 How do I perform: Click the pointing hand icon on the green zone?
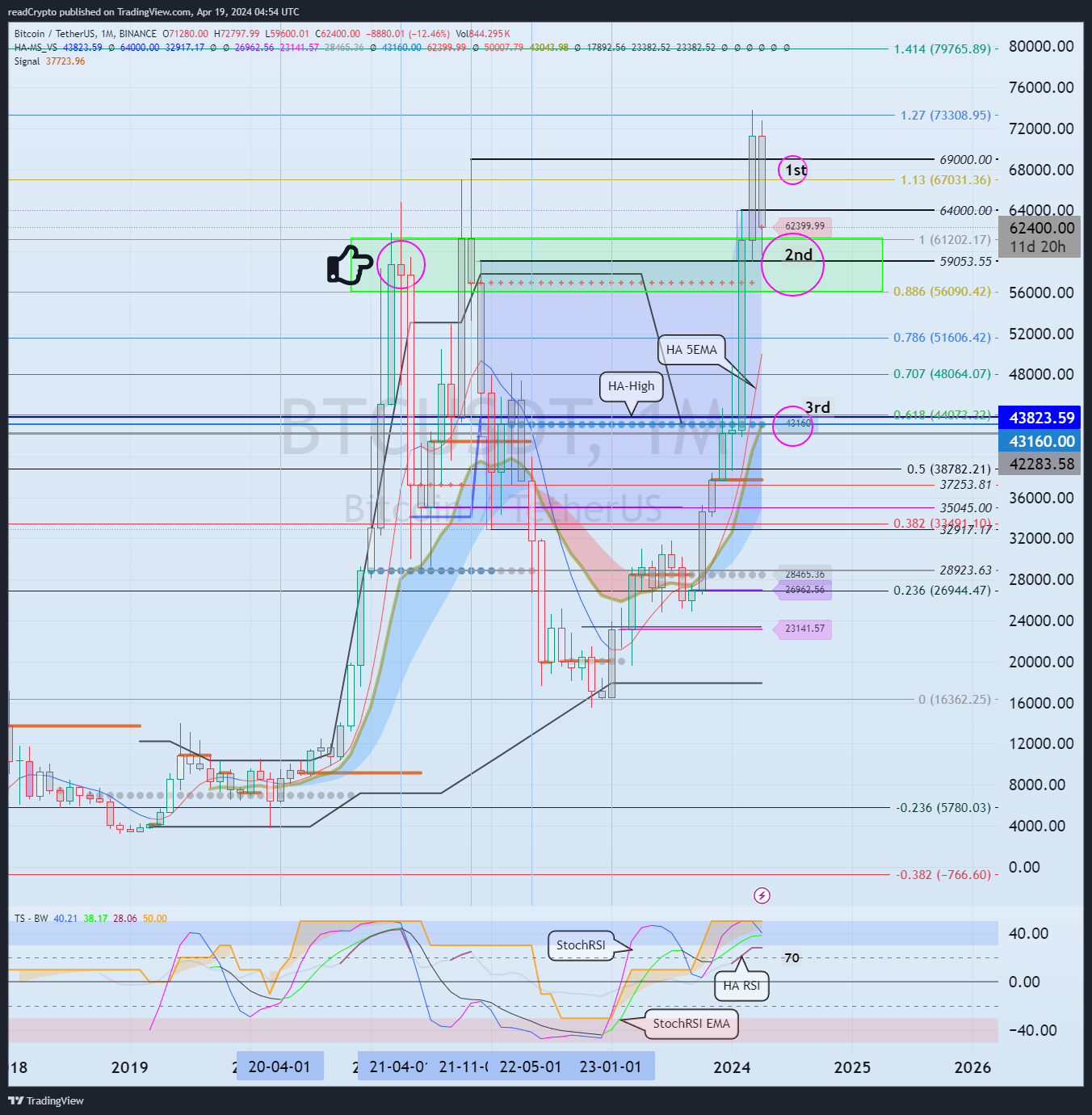349,265
